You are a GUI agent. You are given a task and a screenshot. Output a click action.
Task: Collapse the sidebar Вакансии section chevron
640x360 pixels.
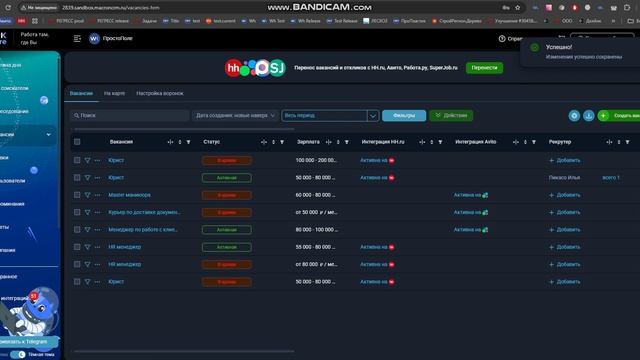pyautogui.click(x=49, y=134)
